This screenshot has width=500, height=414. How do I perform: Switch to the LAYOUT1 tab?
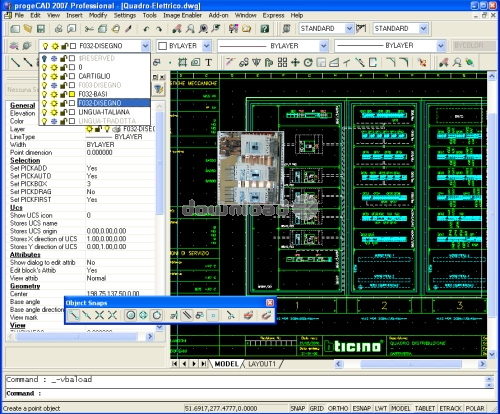click(x=262, y=364)
